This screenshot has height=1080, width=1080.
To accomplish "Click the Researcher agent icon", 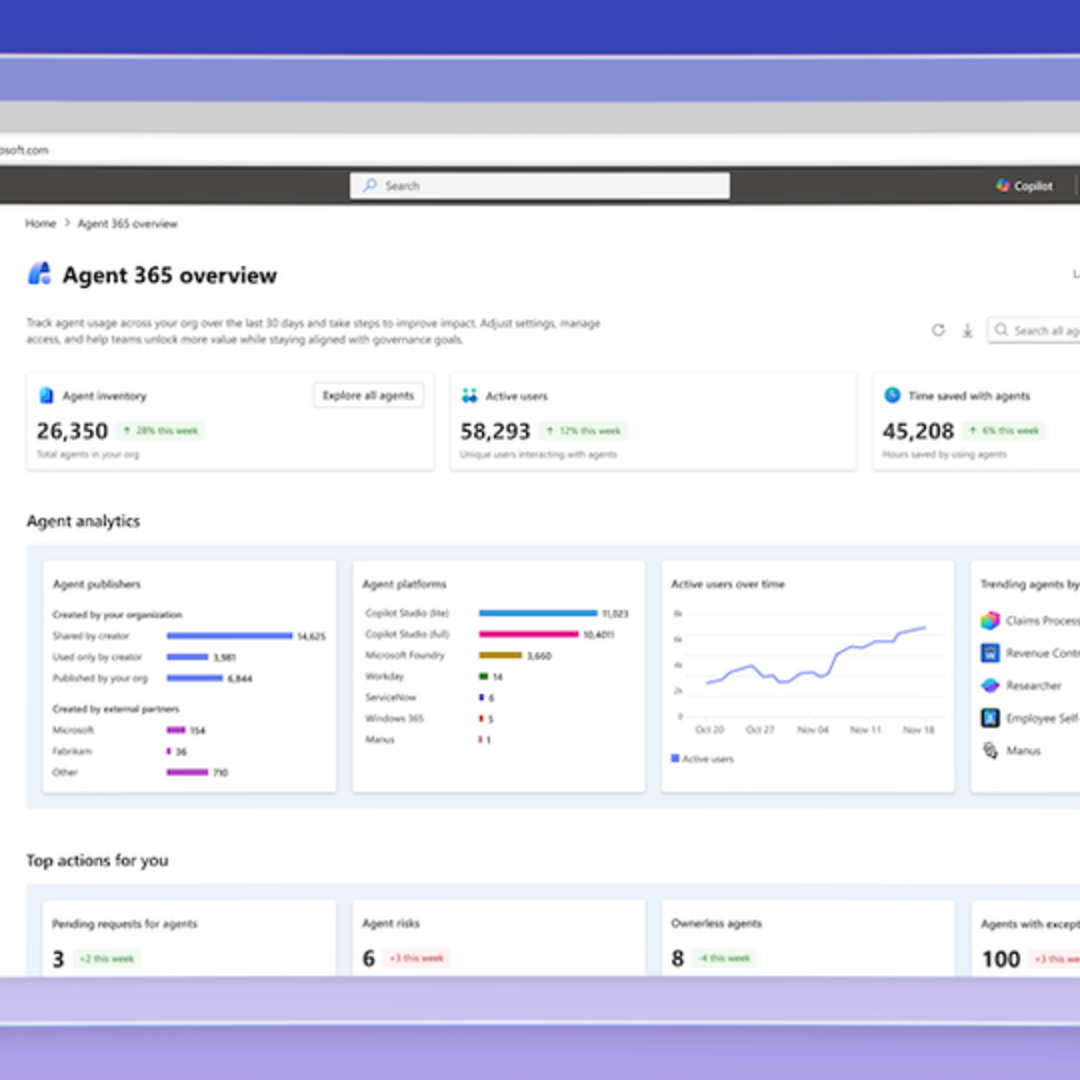I will [x=990, y=685].
